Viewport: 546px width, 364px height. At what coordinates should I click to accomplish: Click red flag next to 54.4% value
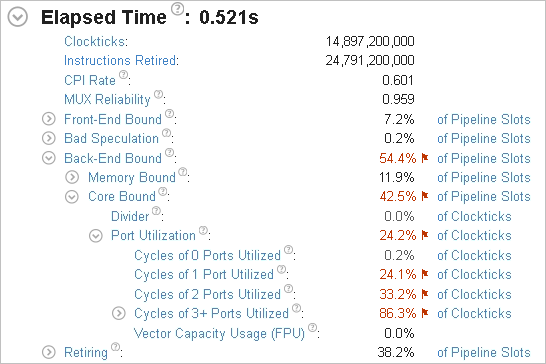[x=425, y=158]
